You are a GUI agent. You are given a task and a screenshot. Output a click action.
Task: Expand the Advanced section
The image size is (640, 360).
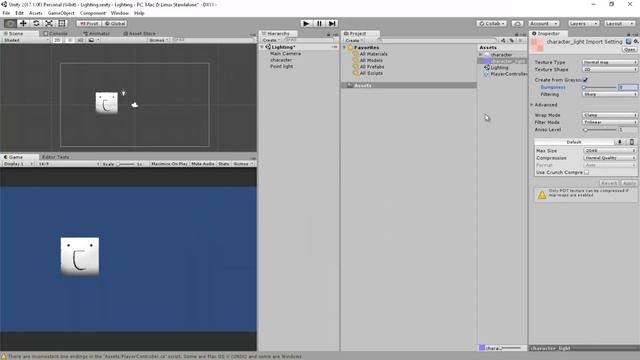click(x=532, y=105)
